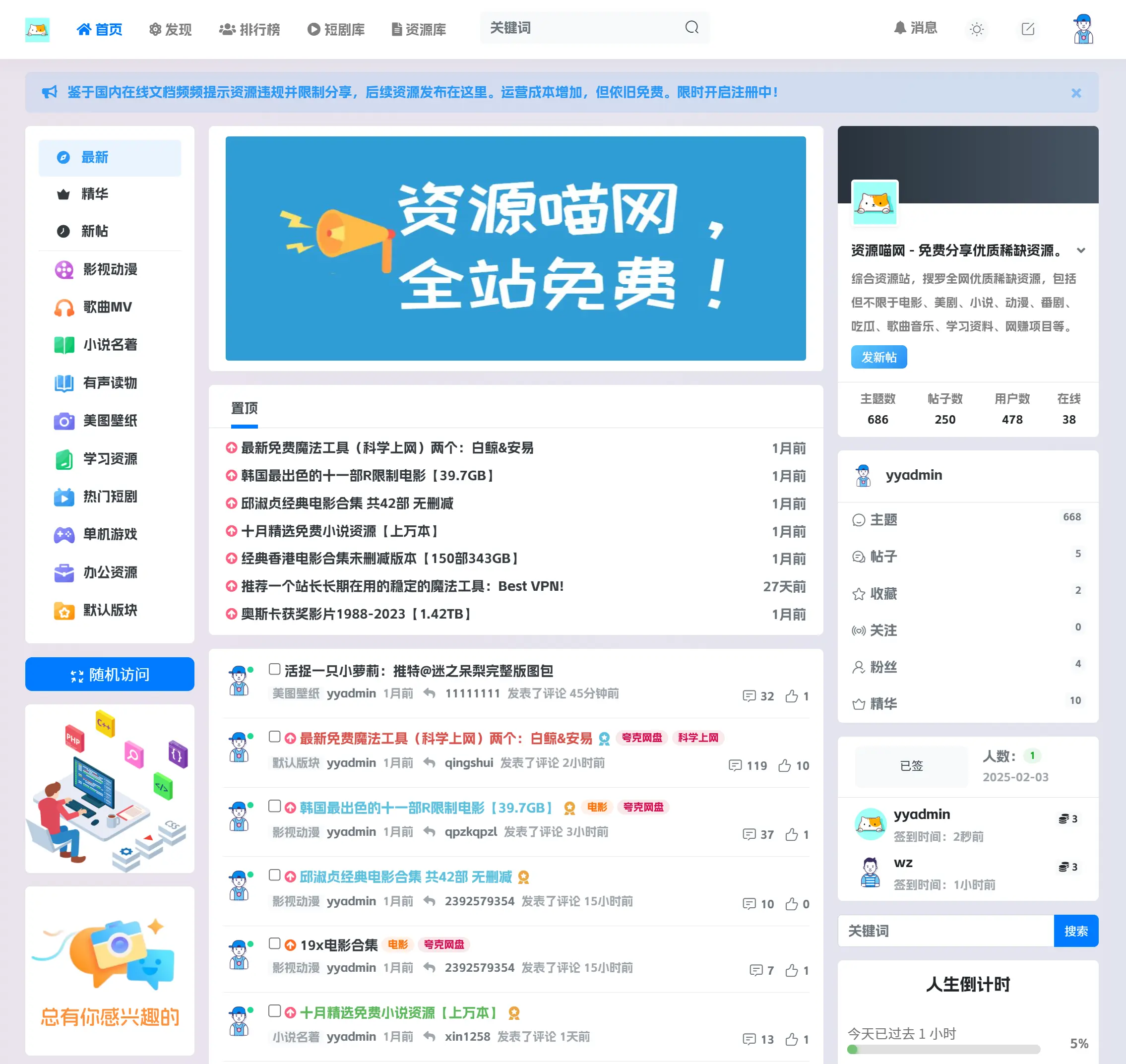Check the checkbox next to 活捉一只小萝莉 post
This screenshot has height=1064, width=1126.
pyautogui.click(x=275, y=670)
